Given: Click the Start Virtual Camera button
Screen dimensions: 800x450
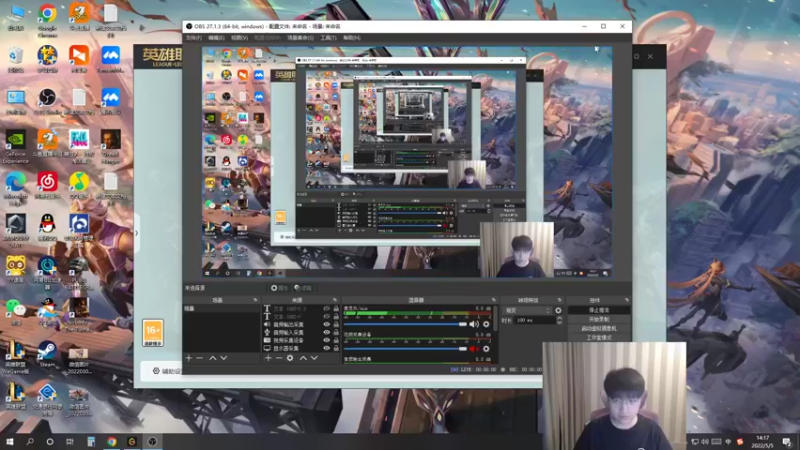Looking at the screenshot, I should [x=599, y=329].
